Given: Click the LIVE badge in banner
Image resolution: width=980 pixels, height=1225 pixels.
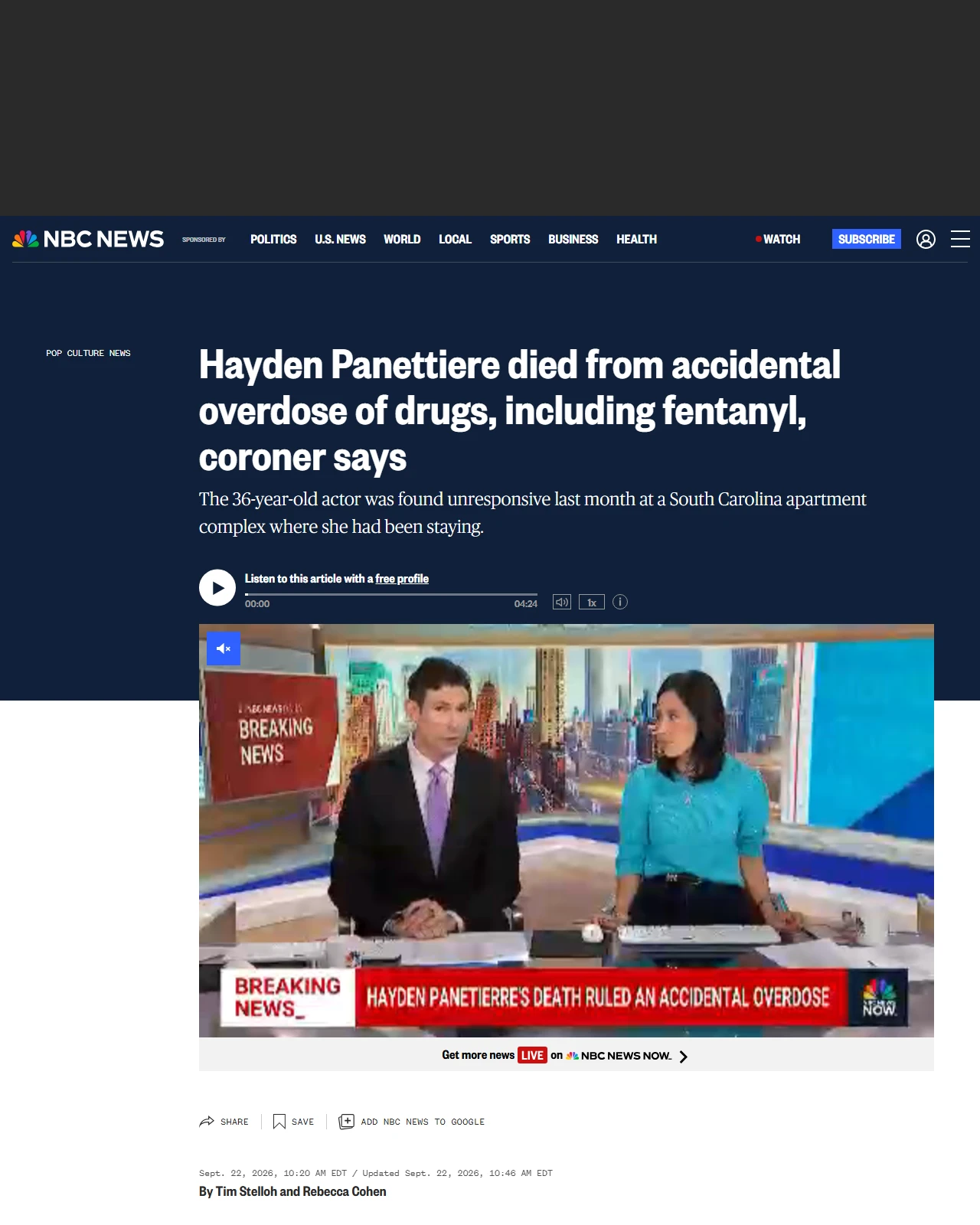Looking at the screenshot, I should pyautogui.click(x=532, y=1055).
